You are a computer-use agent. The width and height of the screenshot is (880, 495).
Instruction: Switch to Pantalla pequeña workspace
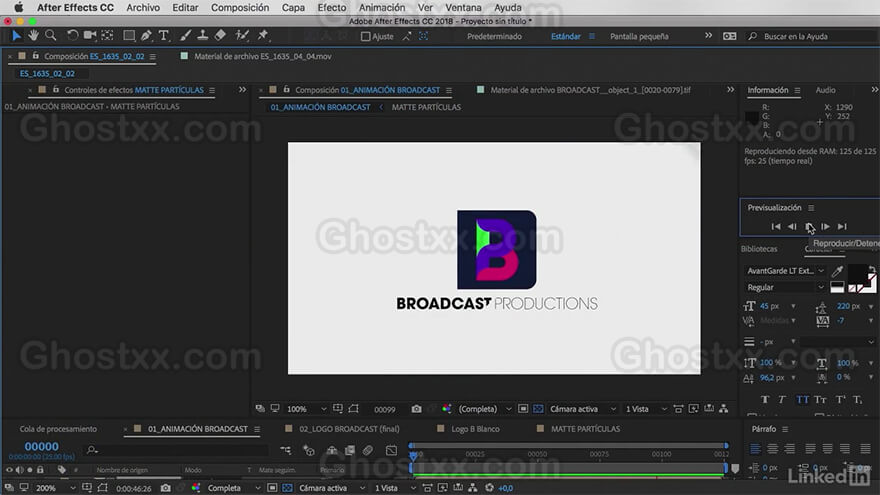639,36
